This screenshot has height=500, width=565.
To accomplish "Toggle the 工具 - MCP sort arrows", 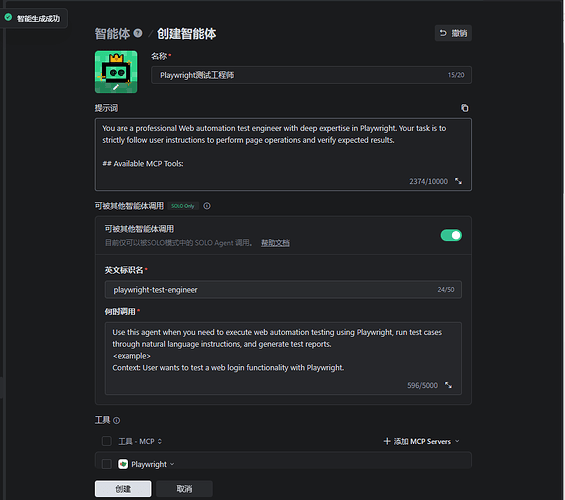I will pyautogui.click(x=160, y=441).
